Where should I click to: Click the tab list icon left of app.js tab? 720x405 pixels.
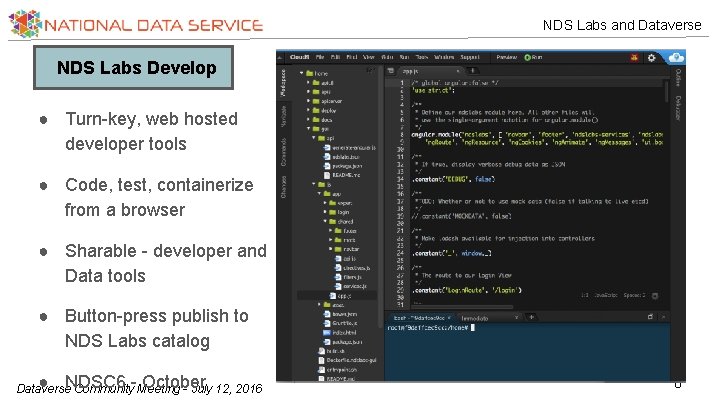tap(391, 71)
